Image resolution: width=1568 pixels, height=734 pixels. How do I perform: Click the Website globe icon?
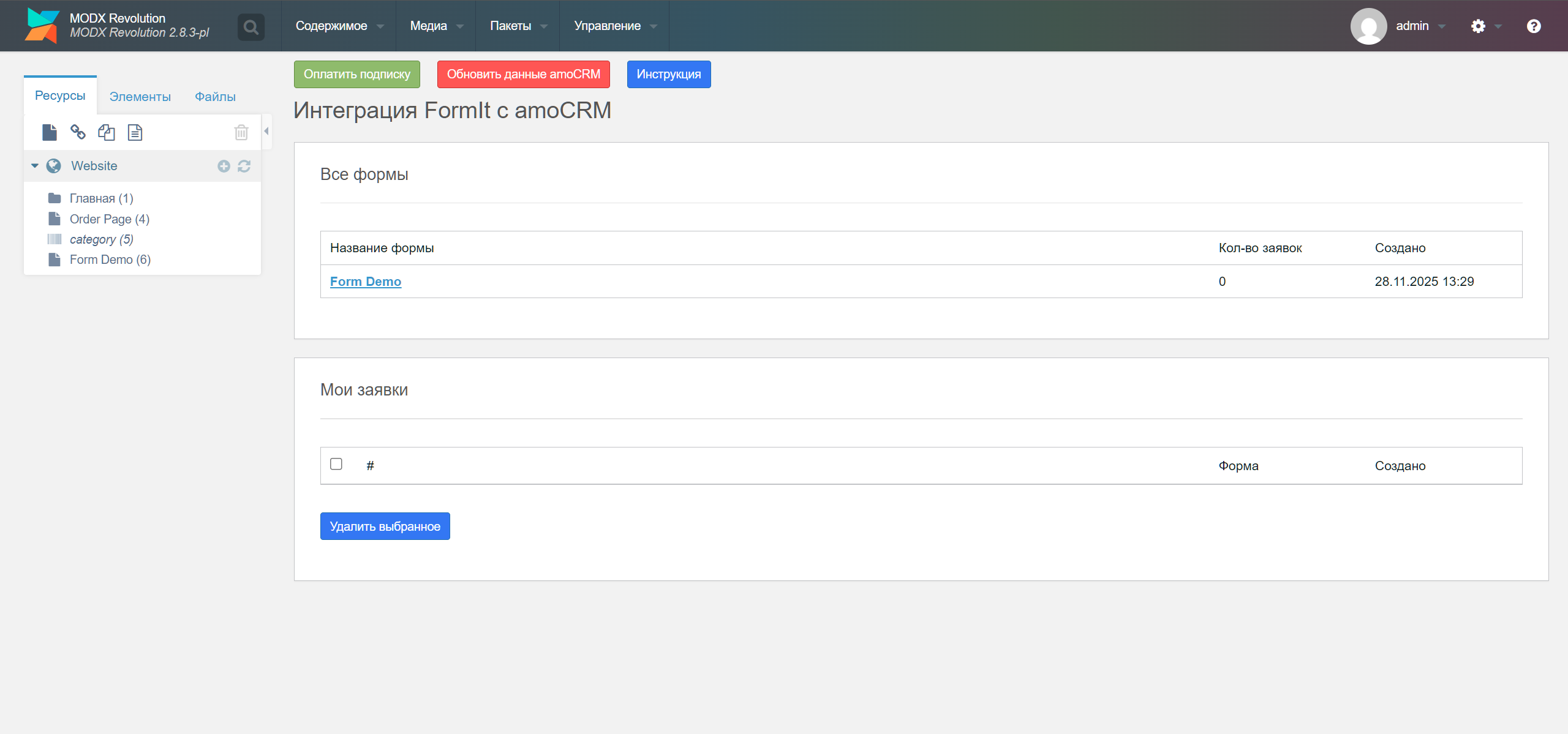pos(54,166)
